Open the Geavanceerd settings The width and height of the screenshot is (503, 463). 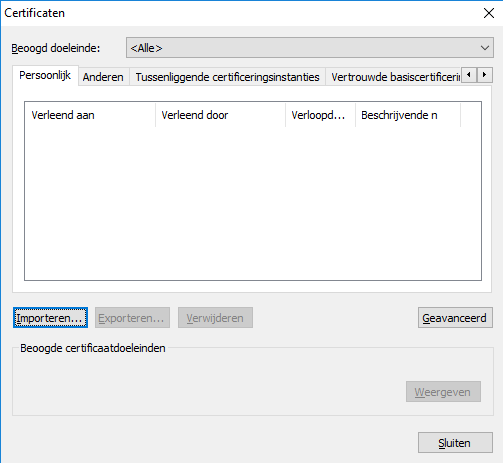(455, 318)
